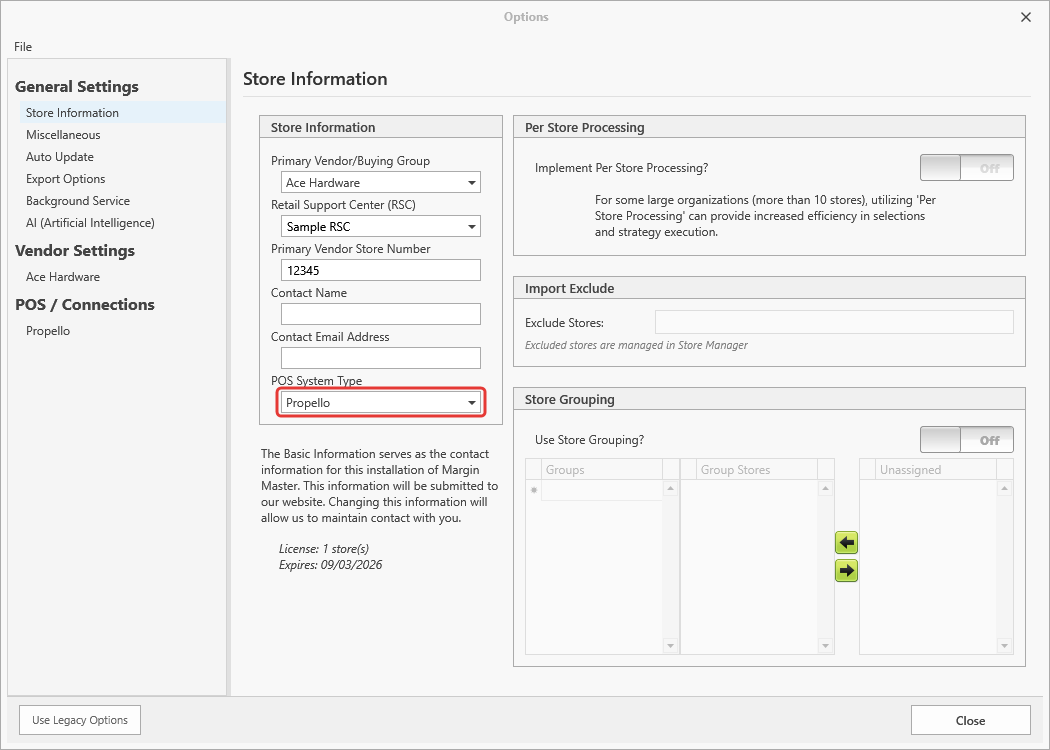Click Unassigned list scroll down arrow

pos(1004,646)
